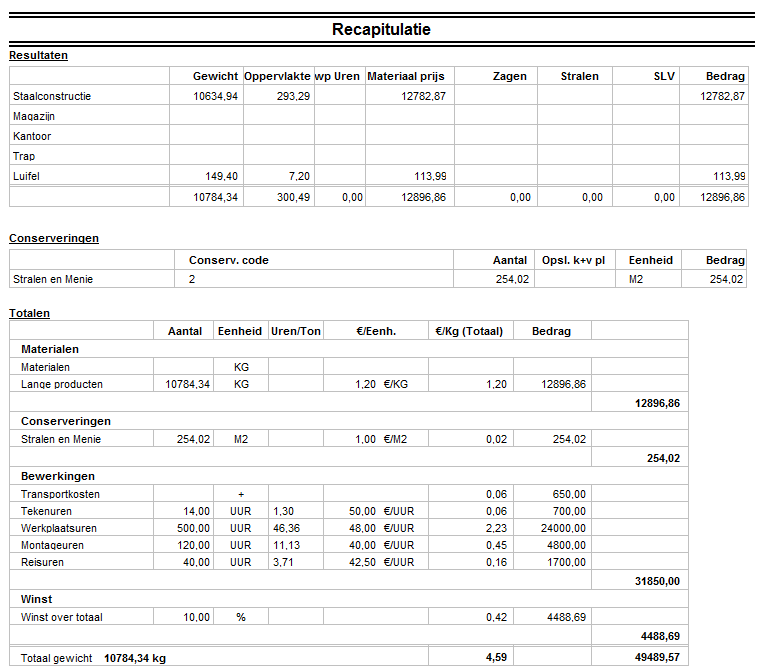
Task: Click the Luifel surface value 7,20
Action: tap(299, 176)
